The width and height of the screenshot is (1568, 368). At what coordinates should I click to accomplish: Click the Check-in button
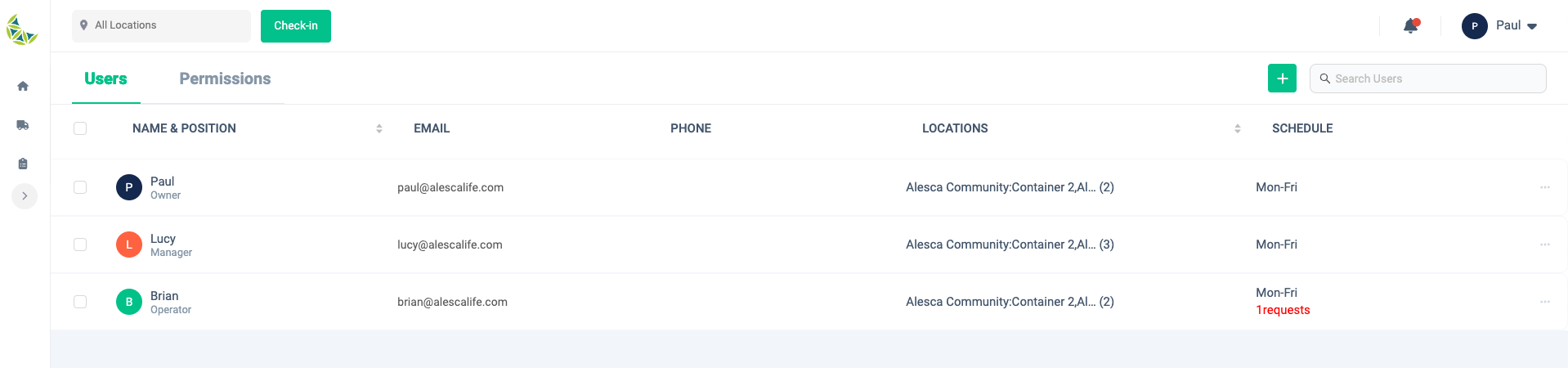point(296,26)
